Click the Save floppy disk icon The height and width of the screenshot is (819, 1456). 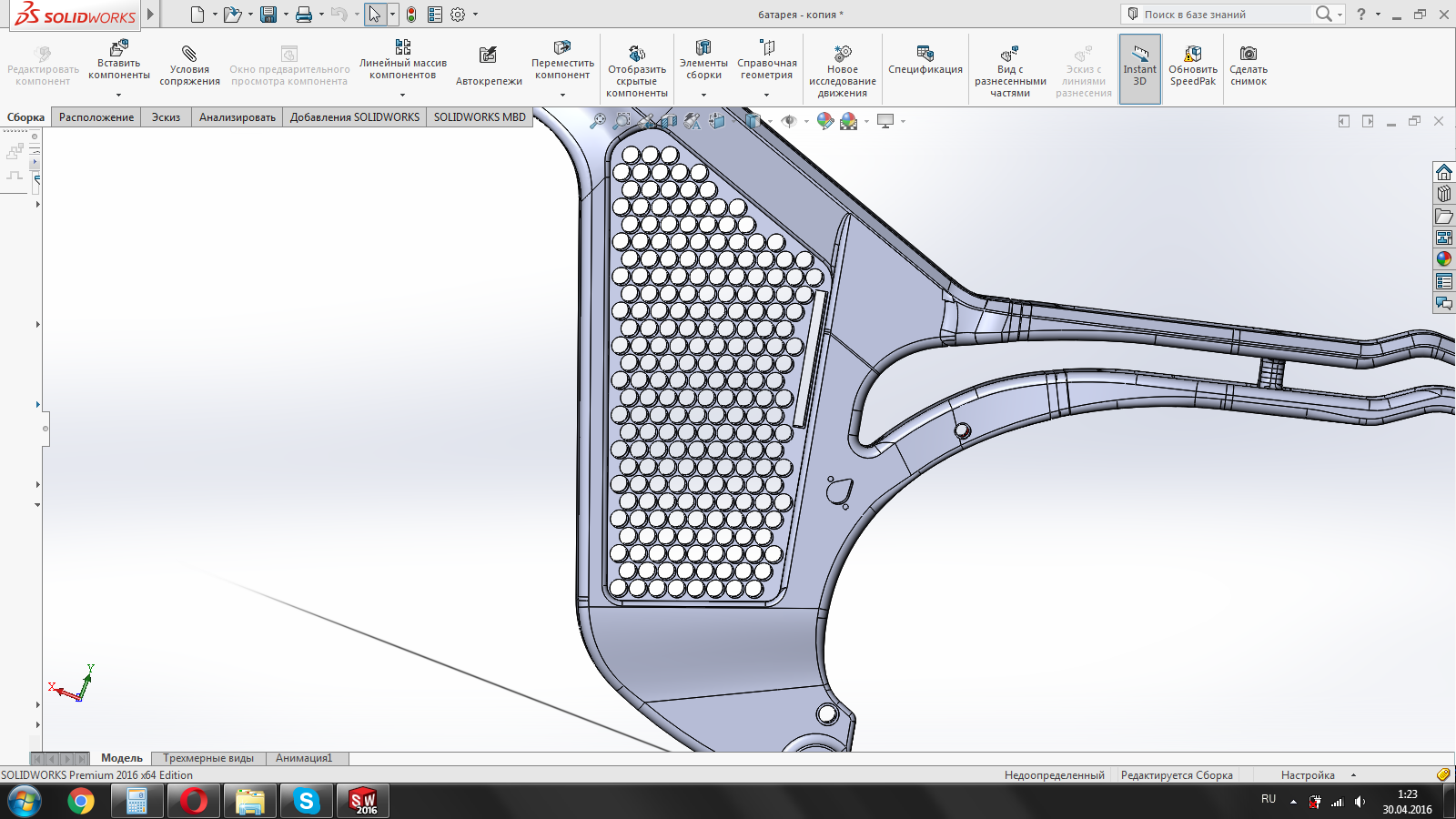pyautogui.click(x=268, y=15)
